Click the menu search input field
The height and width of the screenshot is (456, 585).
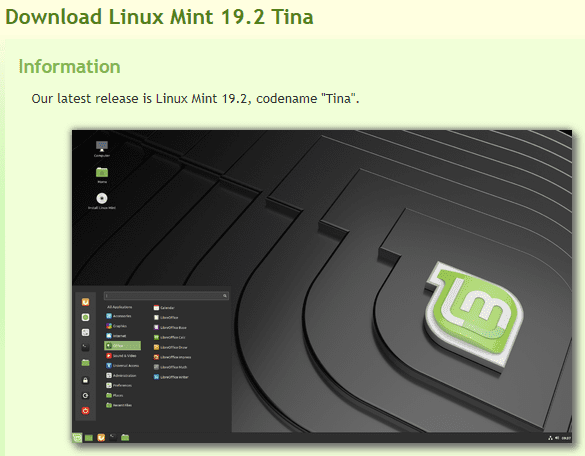click(x=166, y=296)
